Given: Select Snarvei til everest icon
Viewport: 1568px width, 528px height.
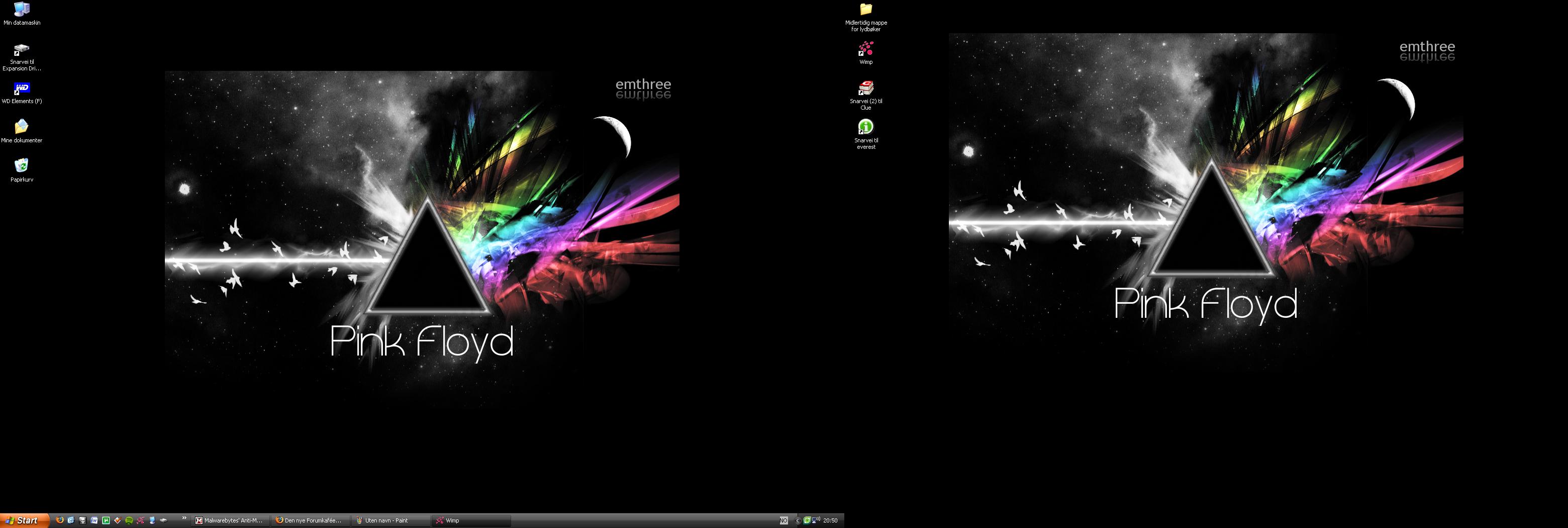Looking at the screenshot, I should [x=865, y=135].
